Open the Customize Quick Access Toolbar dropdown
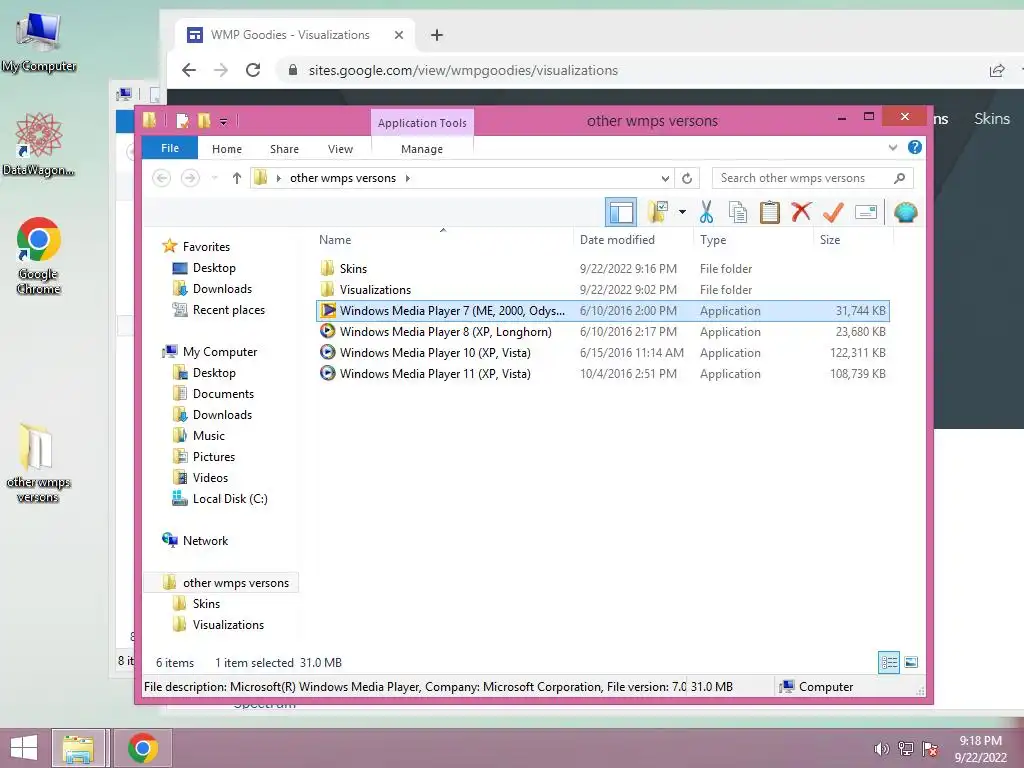 (223, 121)
